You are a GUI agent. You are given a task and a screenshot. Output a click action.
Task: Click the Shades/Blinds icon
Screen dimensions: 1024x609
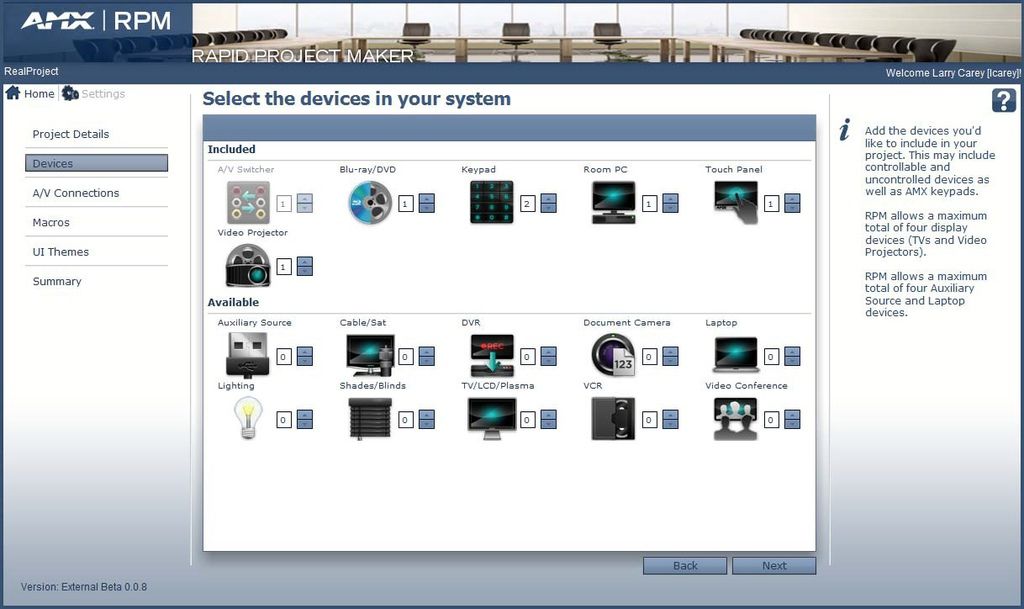[x=370, y=418]
